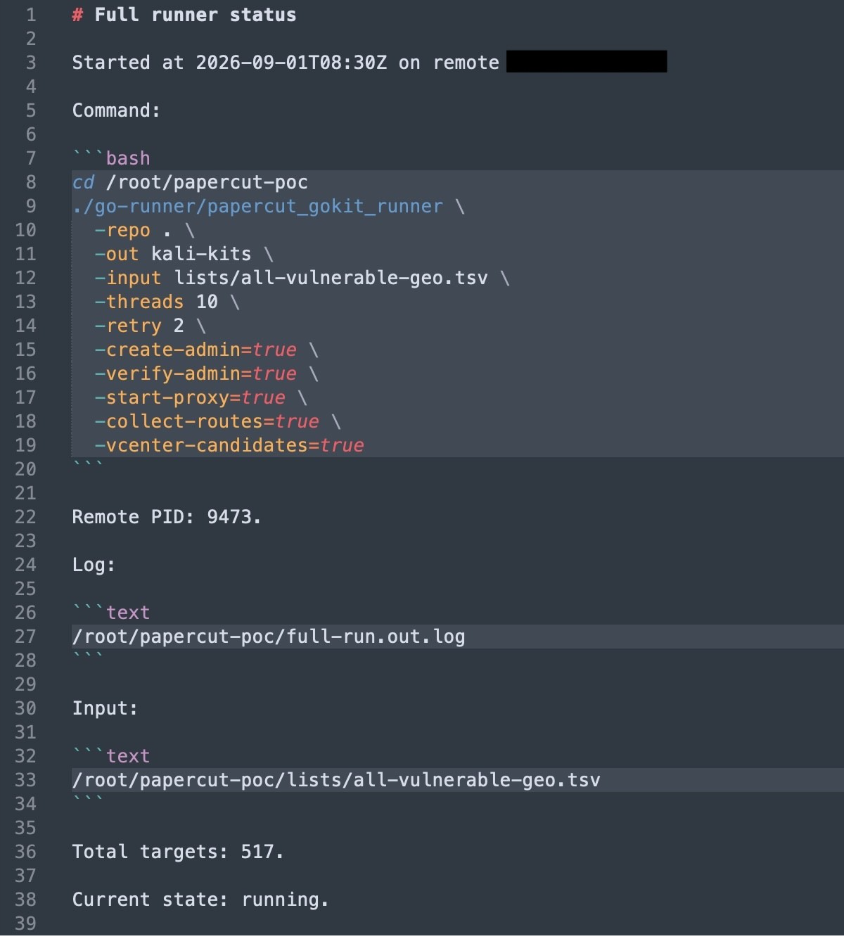Select line number 3 in the gutter
Viewport: 844px width, 936px height.
point(30,63)
